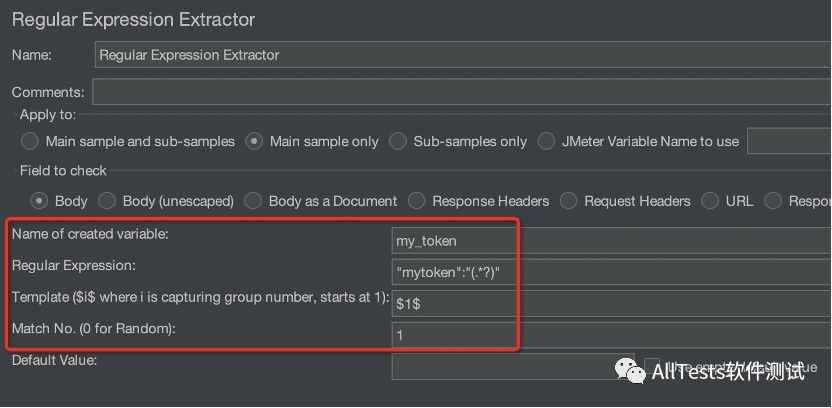832x408 pixels.
Task: Choose URL field to check
Action: point(710,201)
